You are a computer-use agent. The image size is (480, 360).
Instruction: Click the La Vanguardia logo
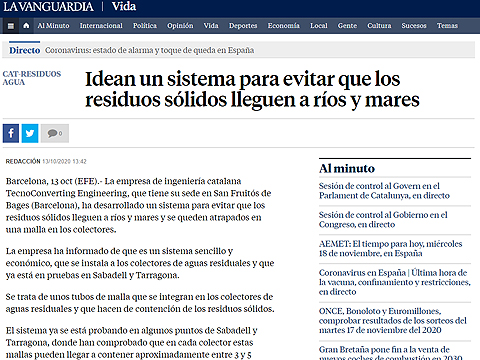coord(48,7)
